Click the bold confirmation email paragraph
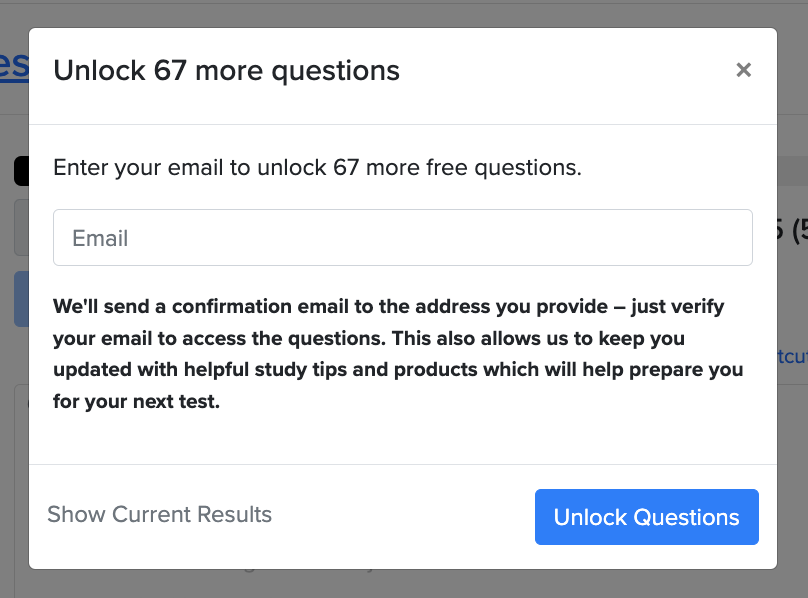Screen dimensions: 808x598 click(398, 354)
